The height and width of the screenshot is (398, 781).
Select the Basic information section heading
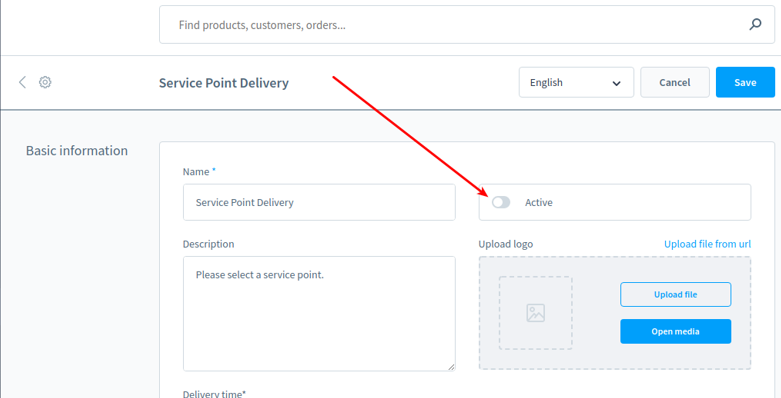tap(77, 150)
